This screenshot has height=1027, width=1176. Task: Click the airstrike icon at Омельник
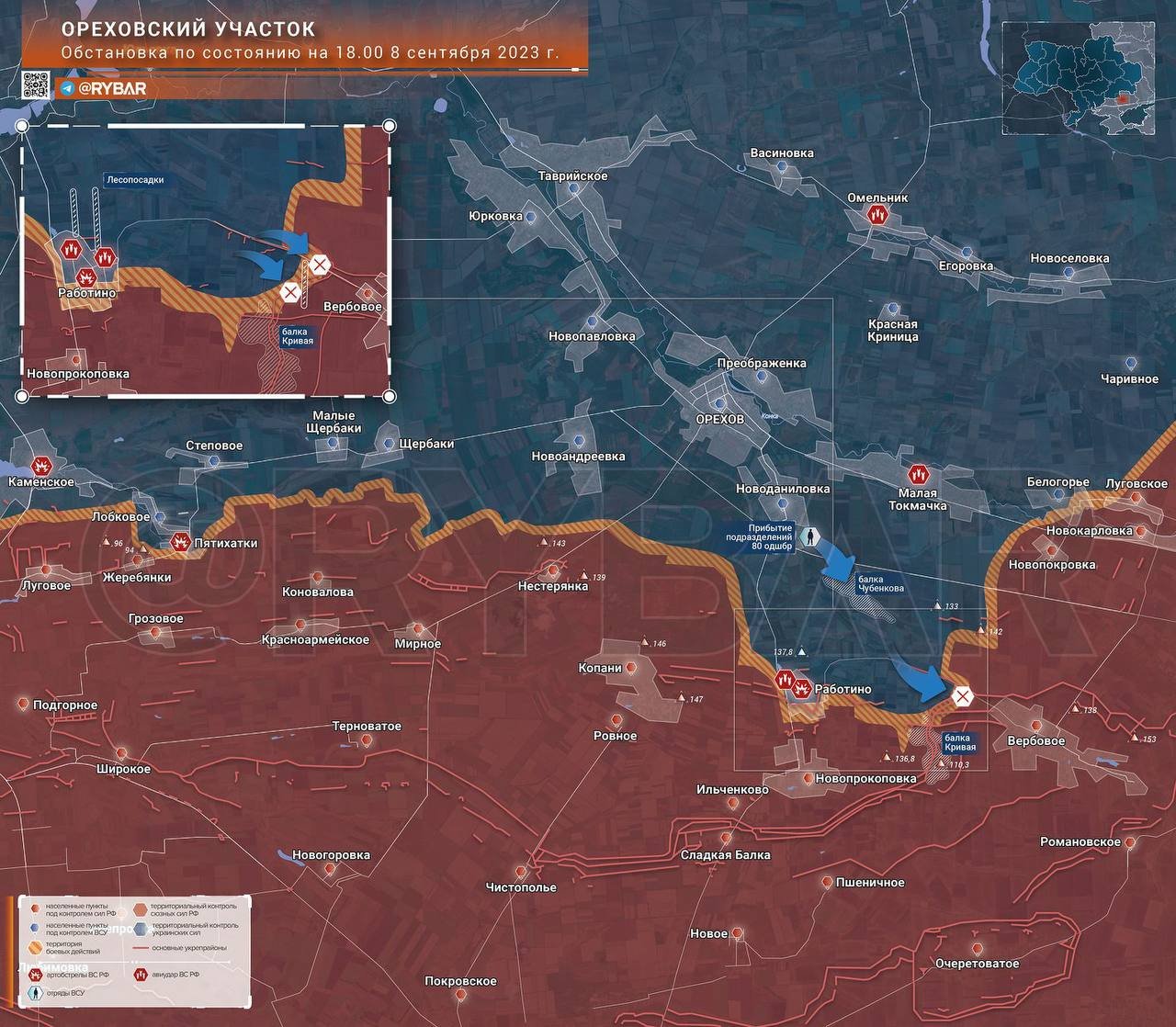click(x=877, y=215)
